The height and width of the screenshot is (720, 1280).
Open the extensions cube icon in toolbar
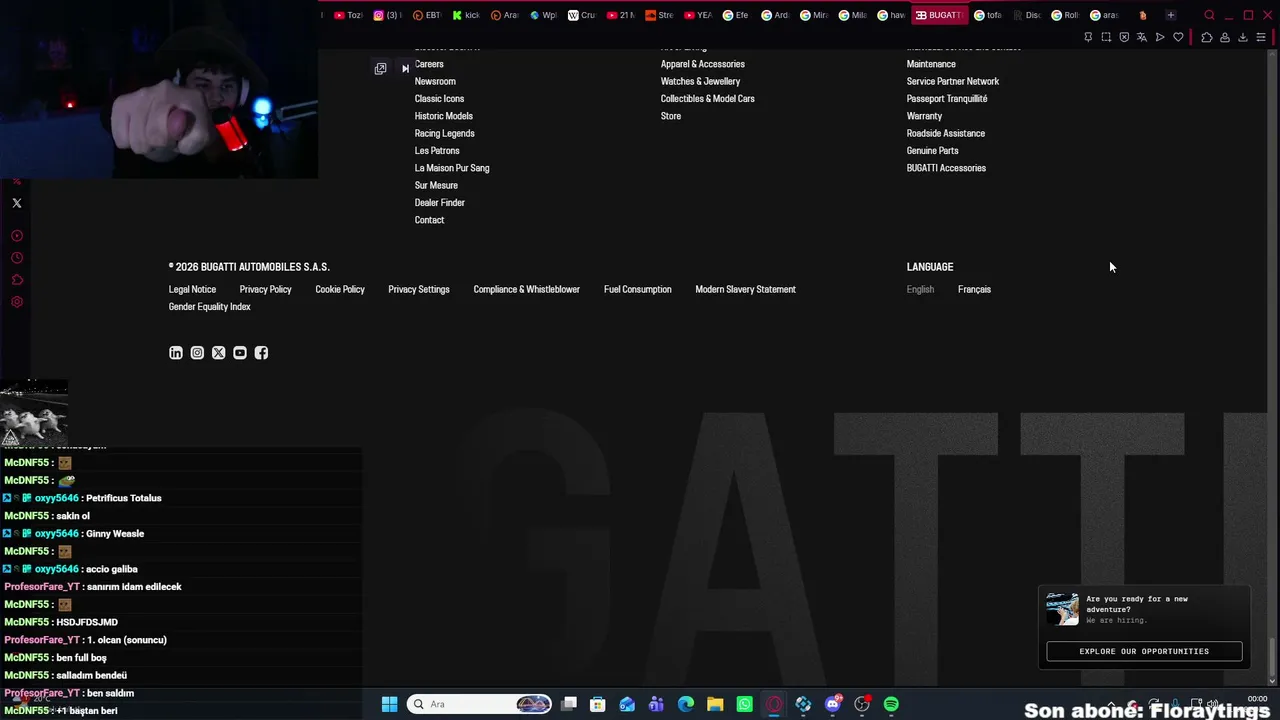[x=1207, y=38]
